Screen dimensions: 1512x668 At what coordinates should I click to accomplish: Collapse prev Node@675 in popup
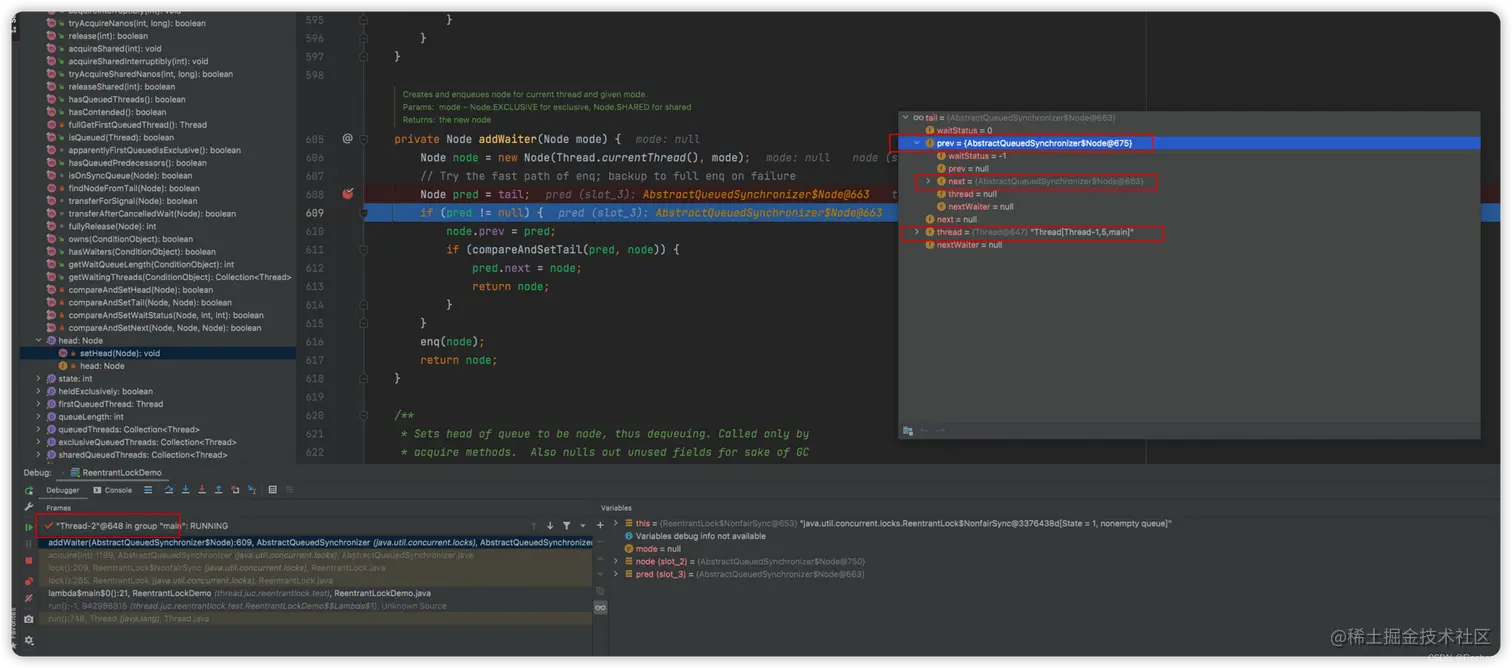pos(917,143)
